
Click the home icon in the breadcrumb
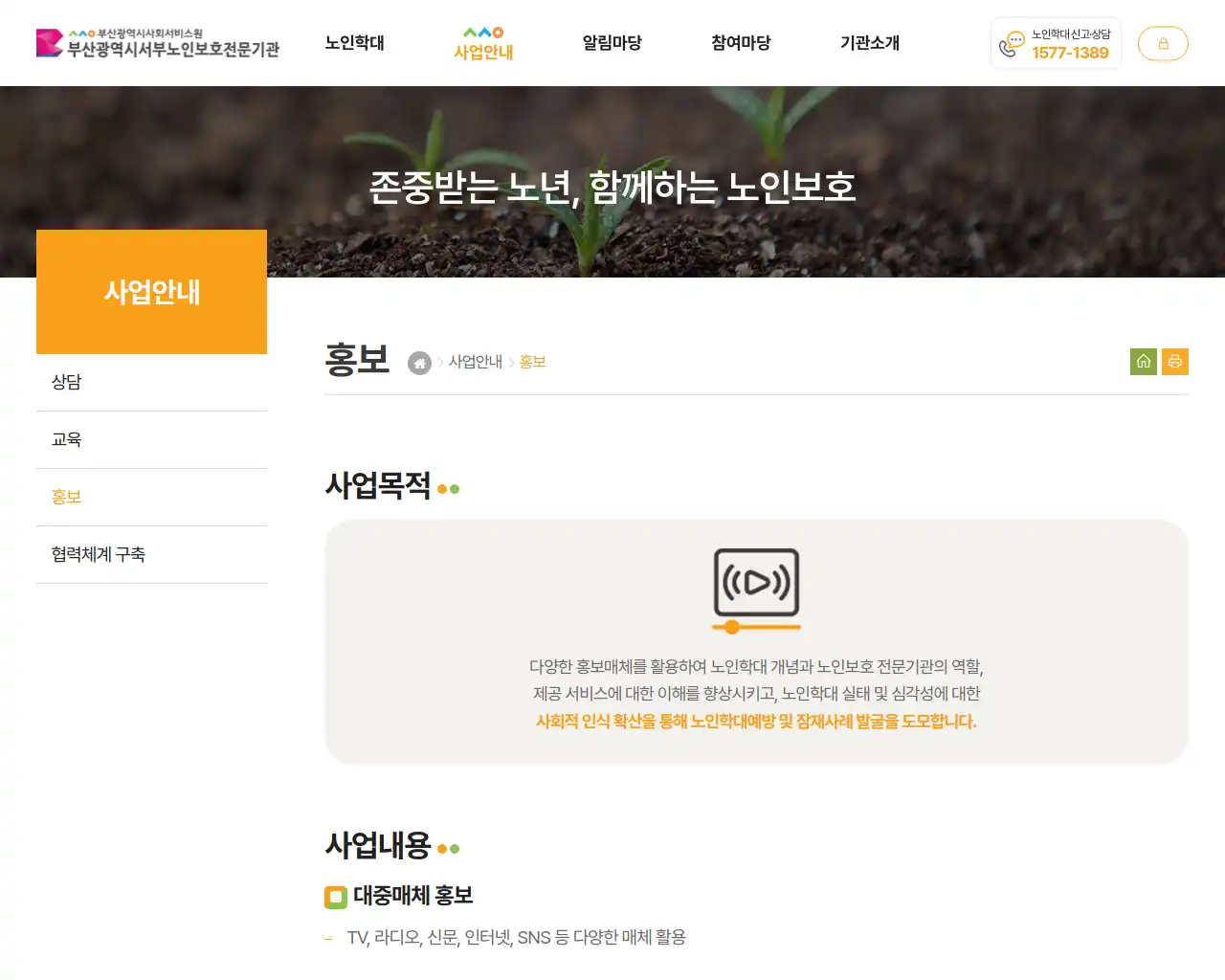tap(419, 363)
